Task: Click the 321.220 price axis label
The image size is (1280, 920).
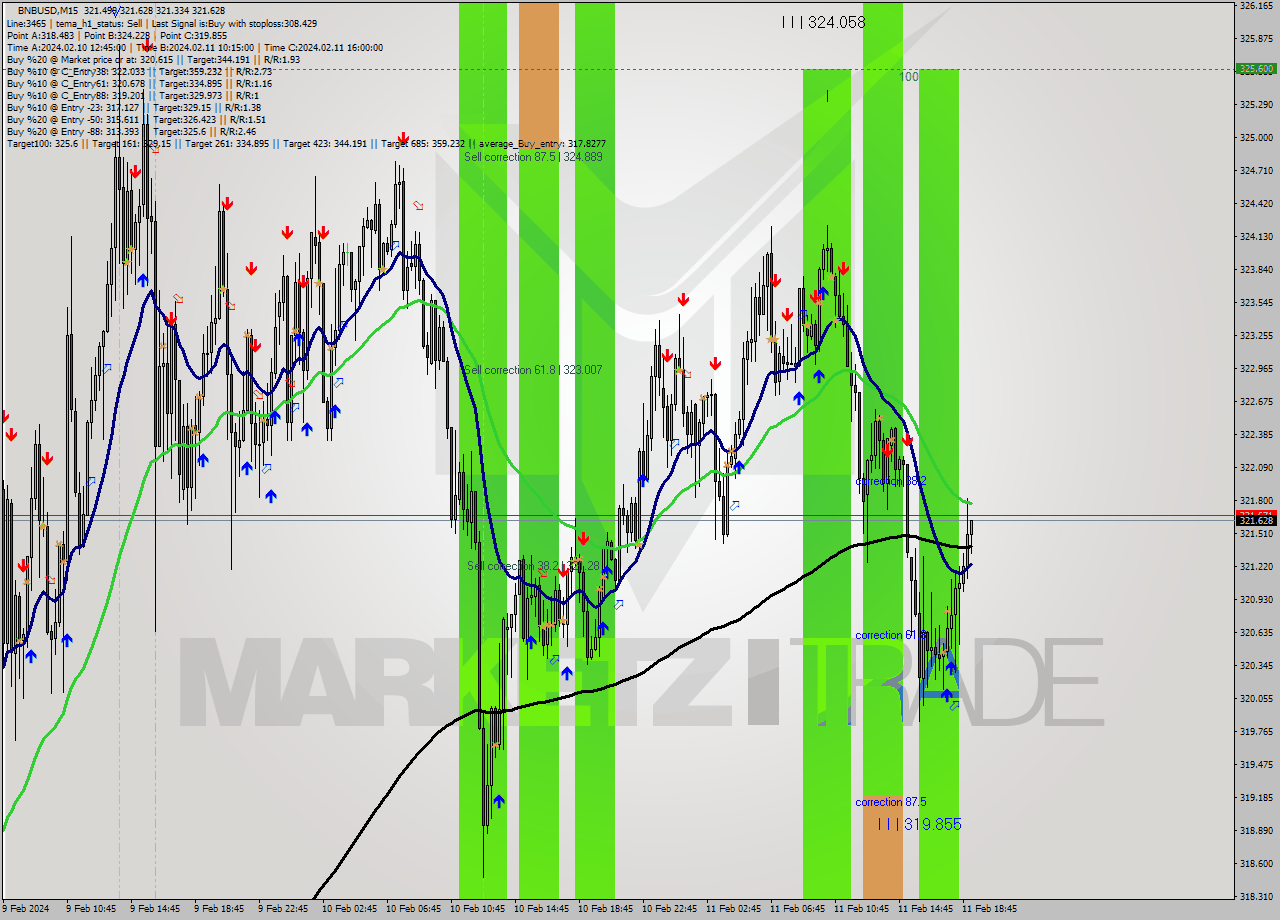Action: tap(1256, 566)
